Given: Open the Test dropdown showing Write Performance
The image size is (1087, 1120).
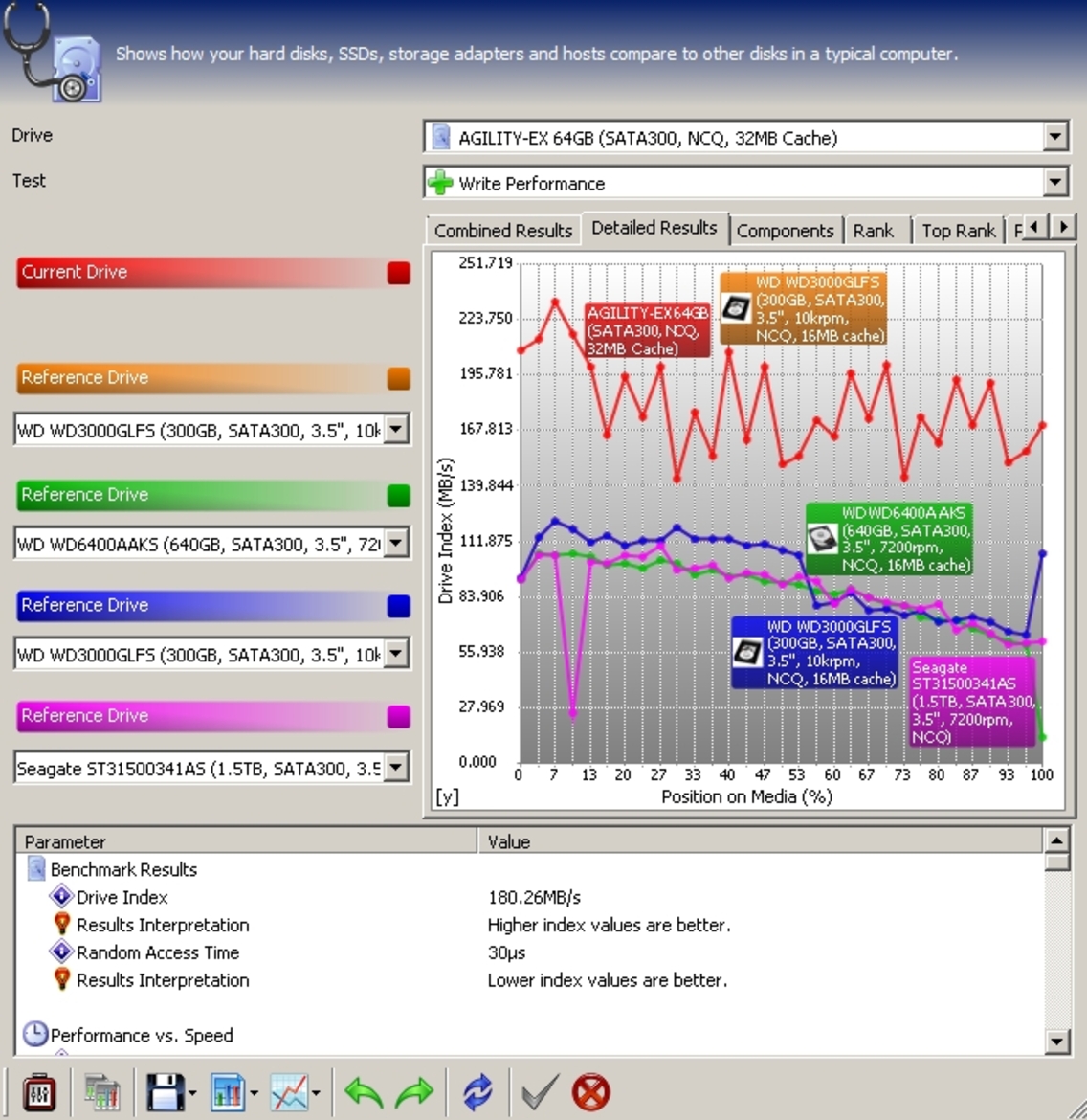Looking at the screenshot, I should [1054, 183].
